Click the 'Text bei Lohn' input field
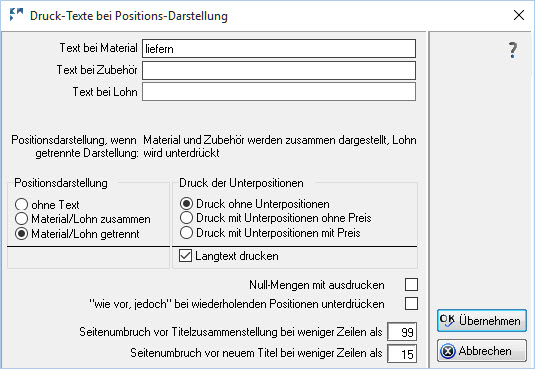535x369 pixels. (279, 91)
